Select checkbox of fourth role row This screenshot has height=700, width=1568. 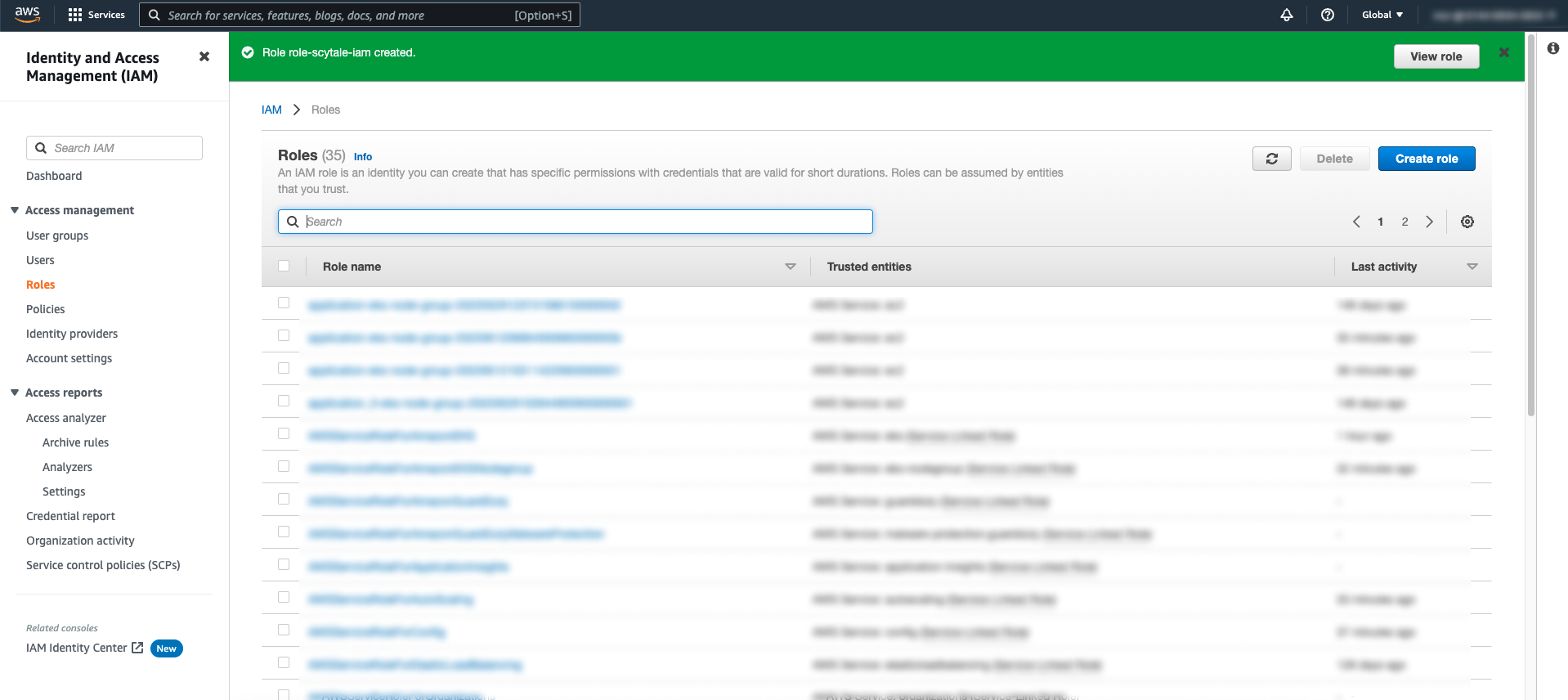(284, 401)
